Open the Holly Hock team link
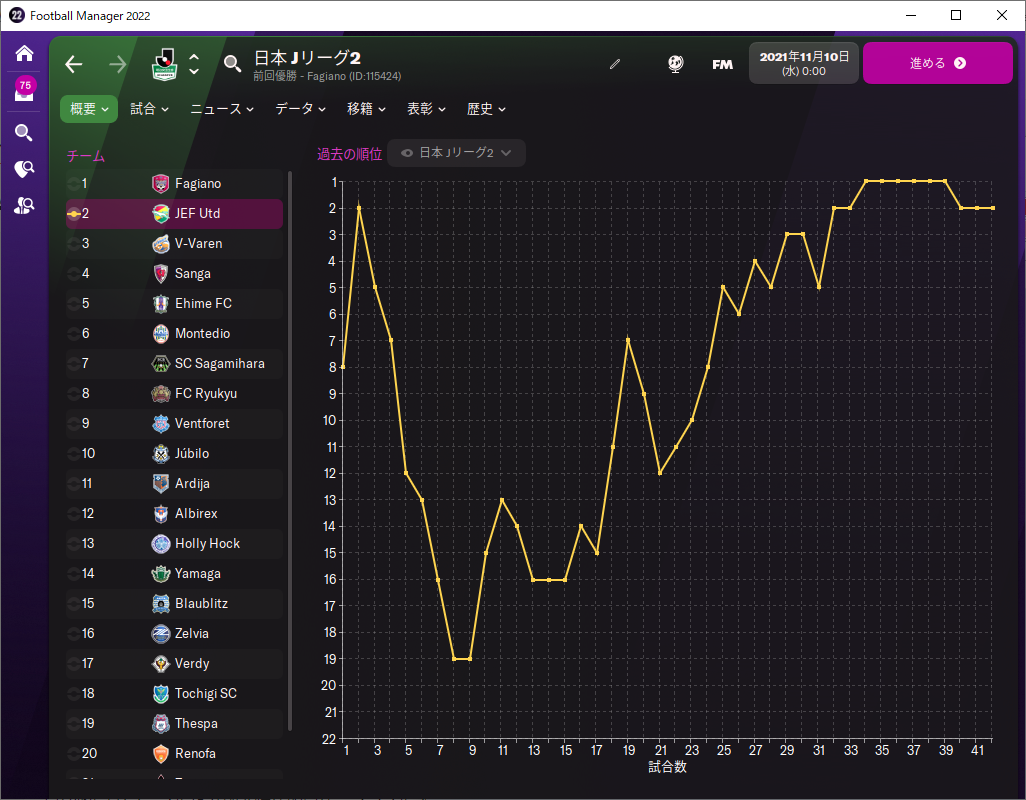Image resolution: width=1026 pixels, height=800 pixels. point(207,544)
